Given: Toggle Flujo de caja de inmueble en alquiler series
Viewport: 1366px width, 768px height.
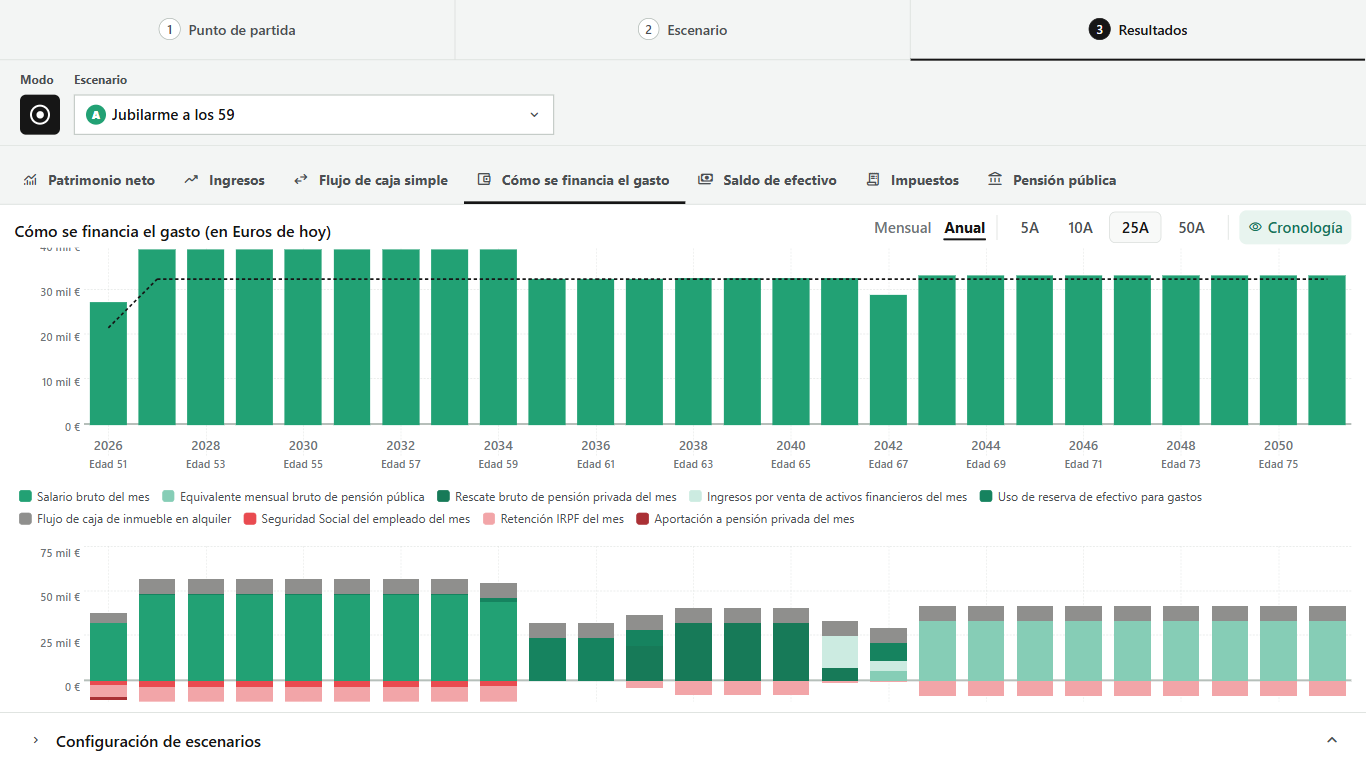Looking at the screenshot, I should coord(125,519).
